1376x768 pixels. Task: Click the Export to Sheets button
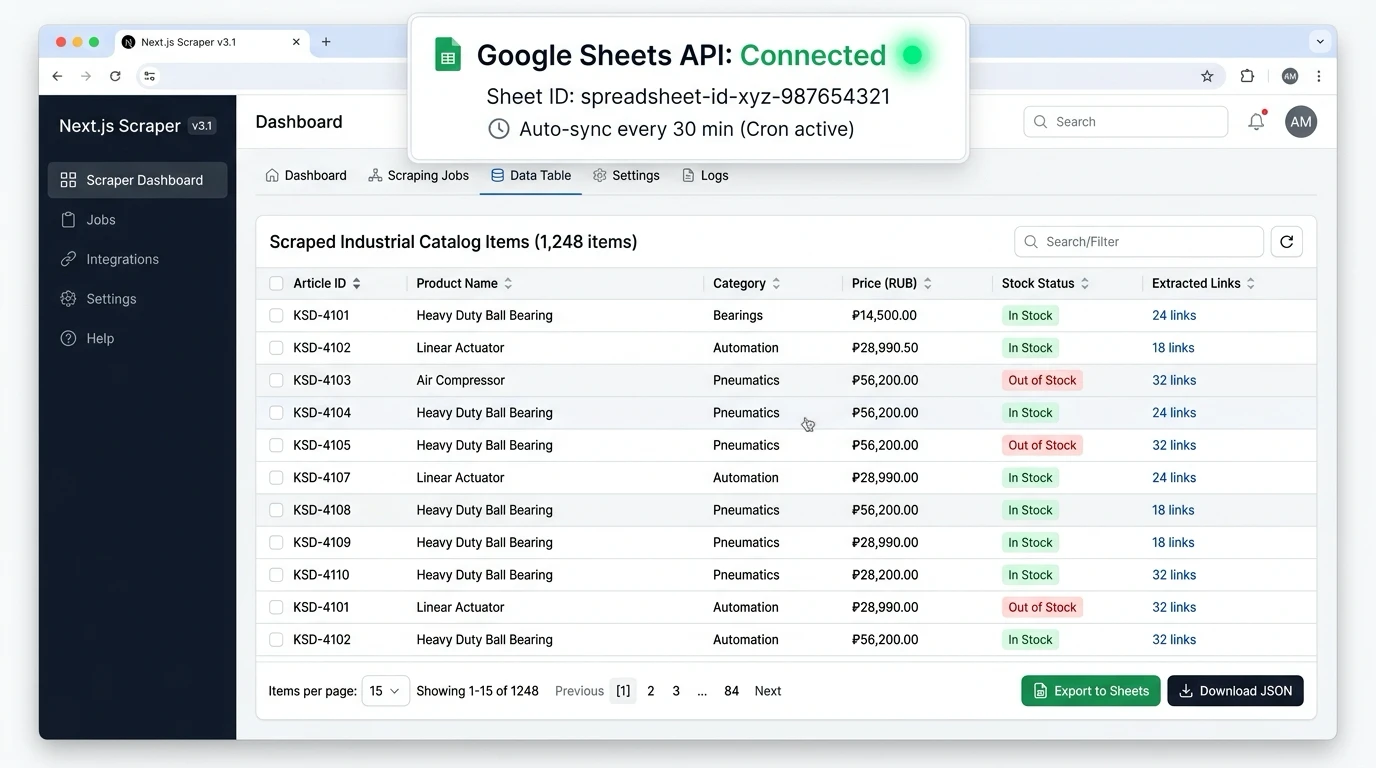click(x=1091, y=691)
